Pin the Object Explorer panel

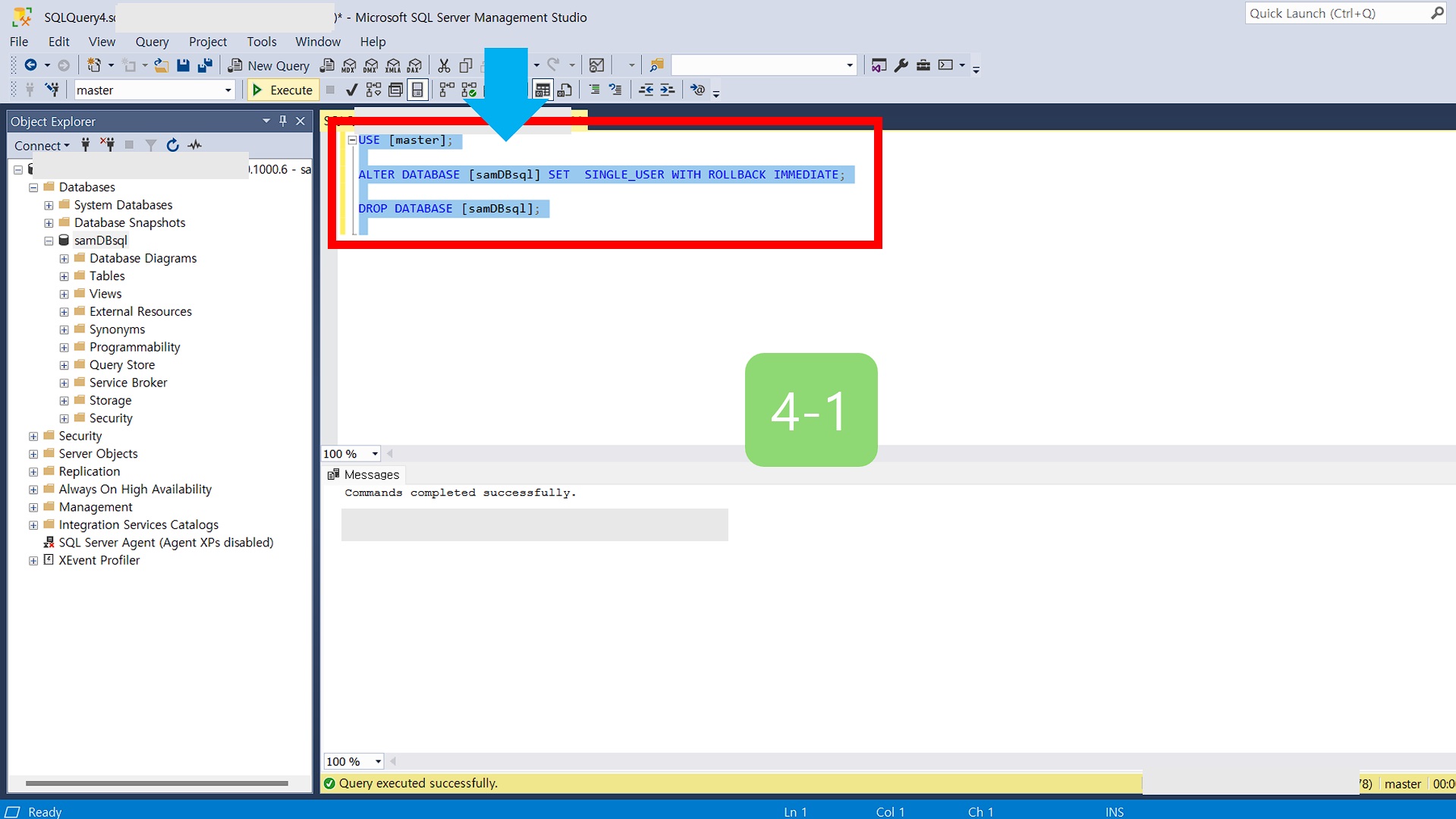(x=283, y=121)
